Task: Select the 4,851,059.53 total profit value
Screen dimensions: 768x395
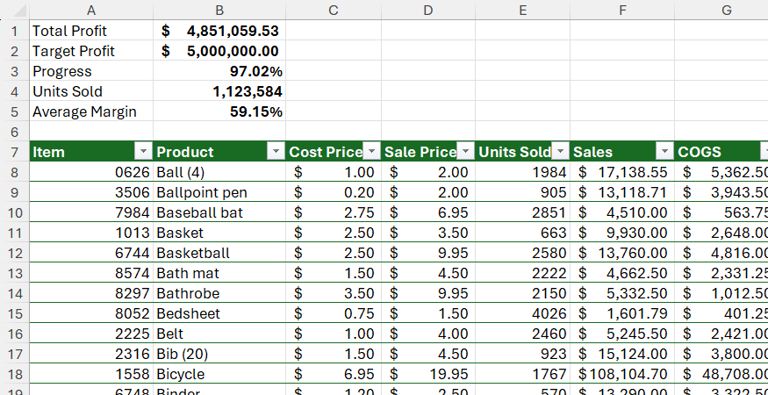Action: (x=219, y=31)
